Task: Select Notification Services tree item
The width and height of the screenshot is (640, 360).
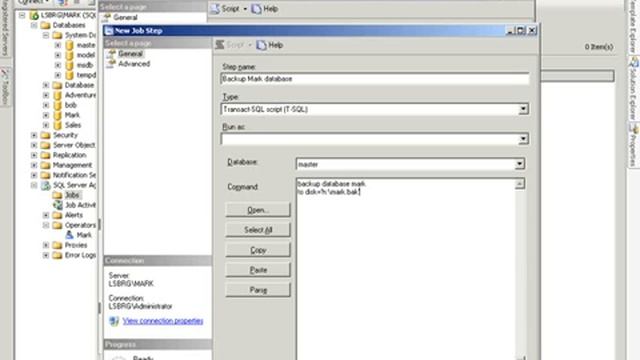Action: [x=74, y=175]
